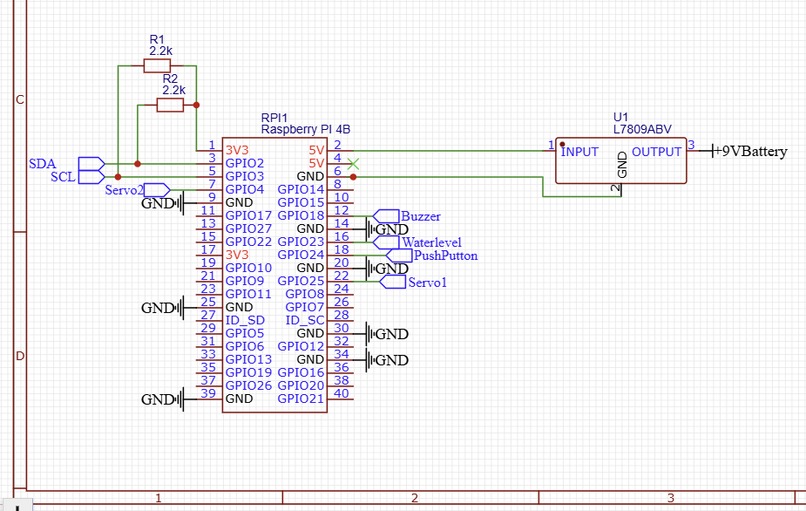Screen dimensions: 806x511
Task: Click R2's 2.2k value text
Action: coord(174,90)
